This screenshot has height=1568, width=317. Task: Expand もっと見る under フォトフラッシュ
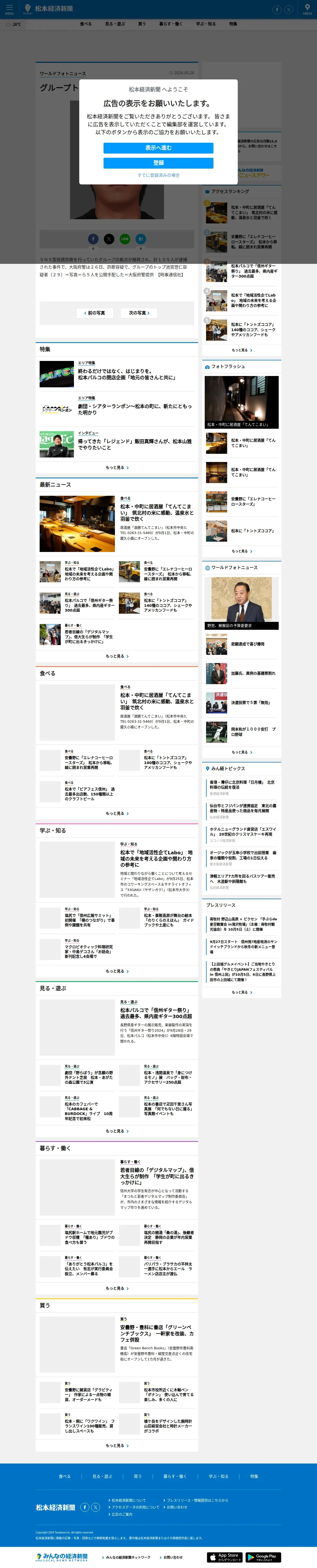(x=242, y=551)
